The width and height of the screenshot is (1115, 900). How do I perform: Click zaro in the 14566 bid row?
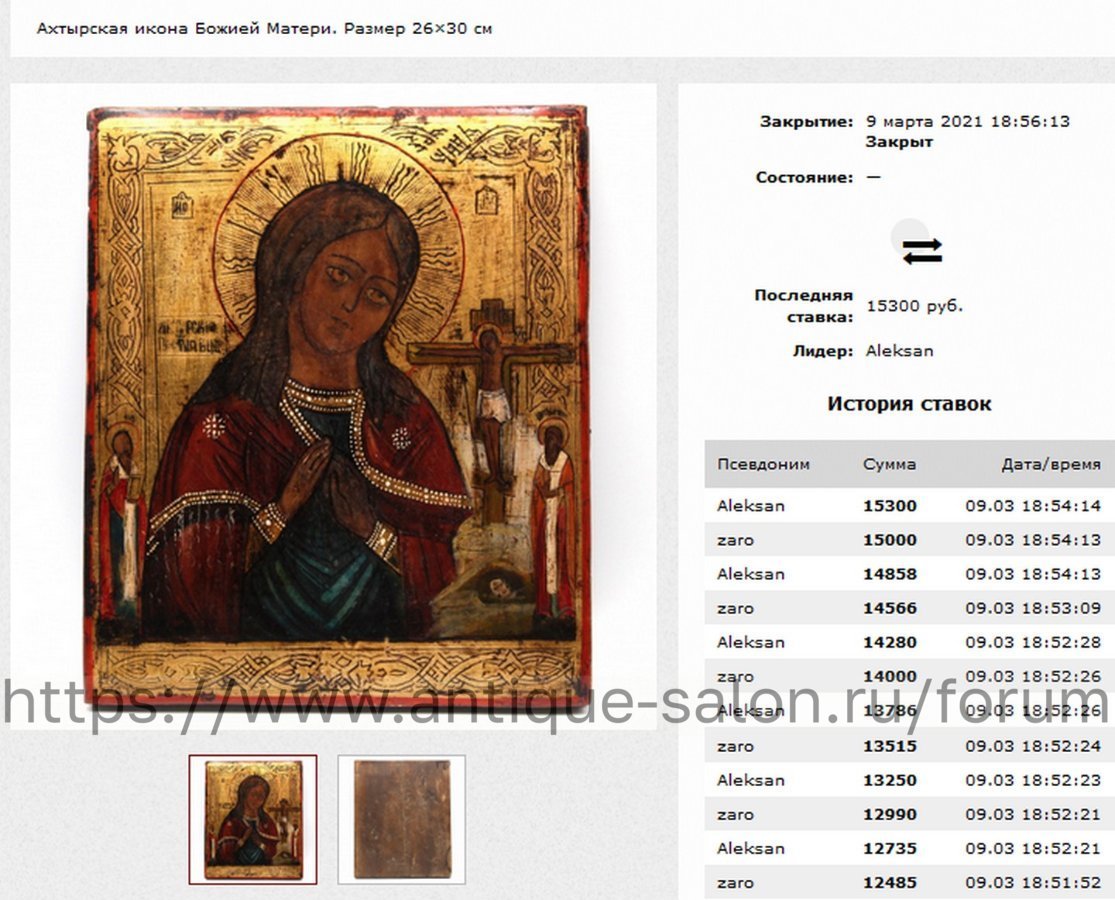[735, 609]
